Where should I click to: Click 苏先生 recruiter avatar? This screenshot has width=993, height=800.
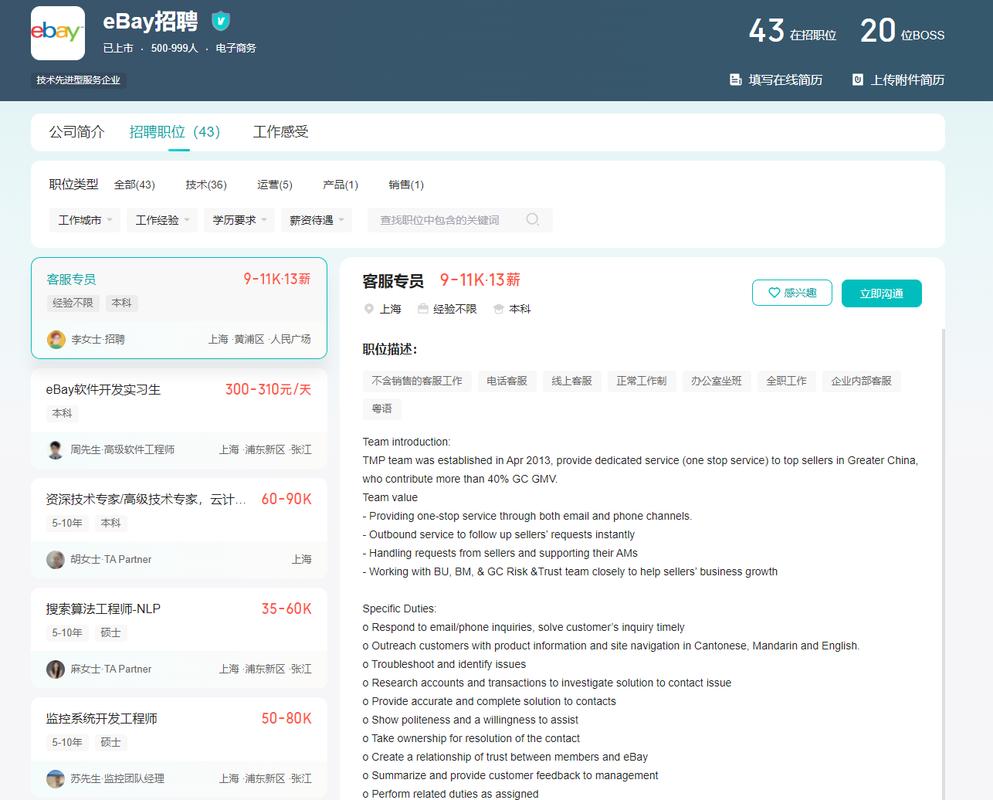56,778
